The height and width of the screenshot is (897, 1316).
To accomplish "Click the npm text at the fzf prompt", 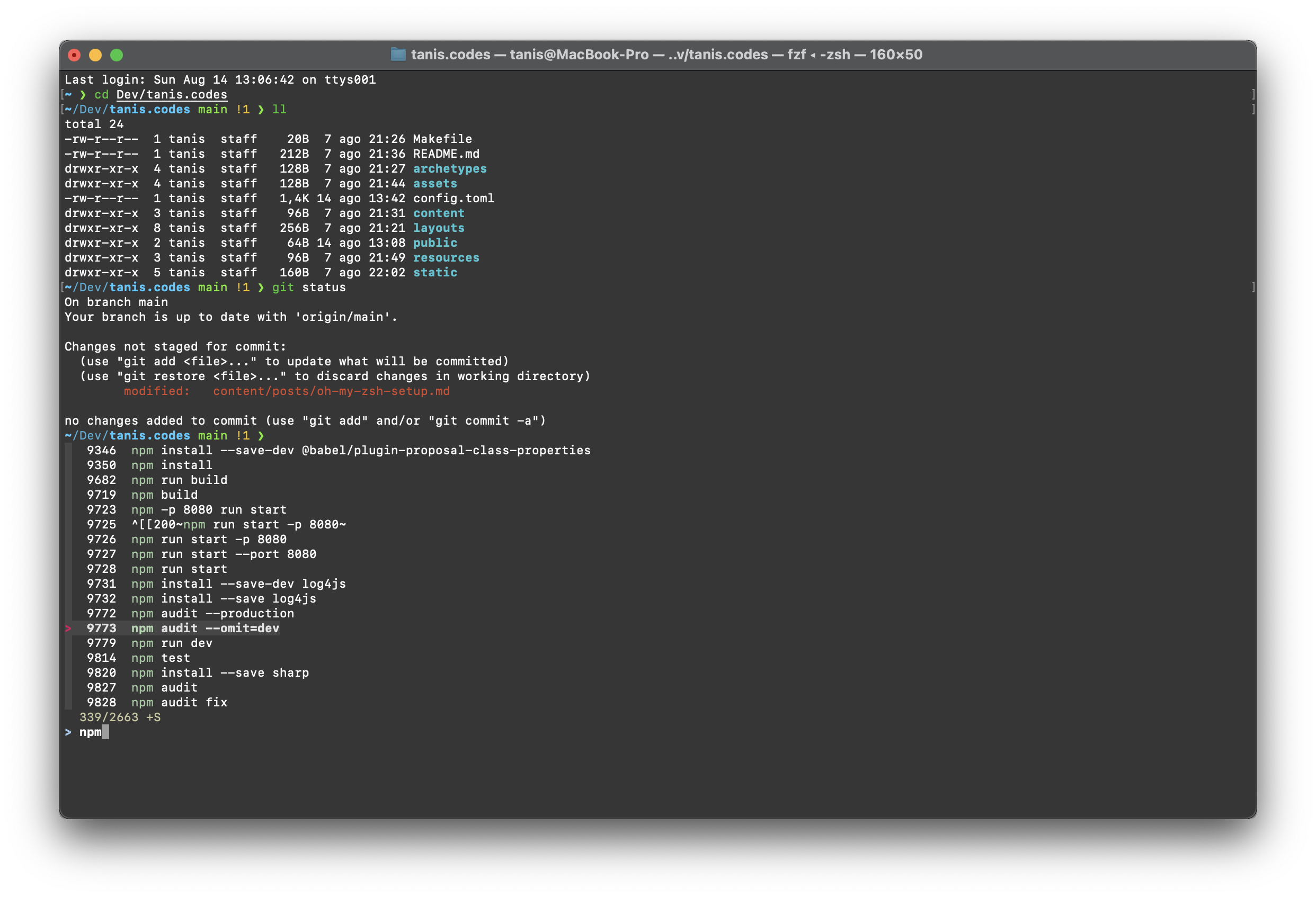I will coord(90,732).
